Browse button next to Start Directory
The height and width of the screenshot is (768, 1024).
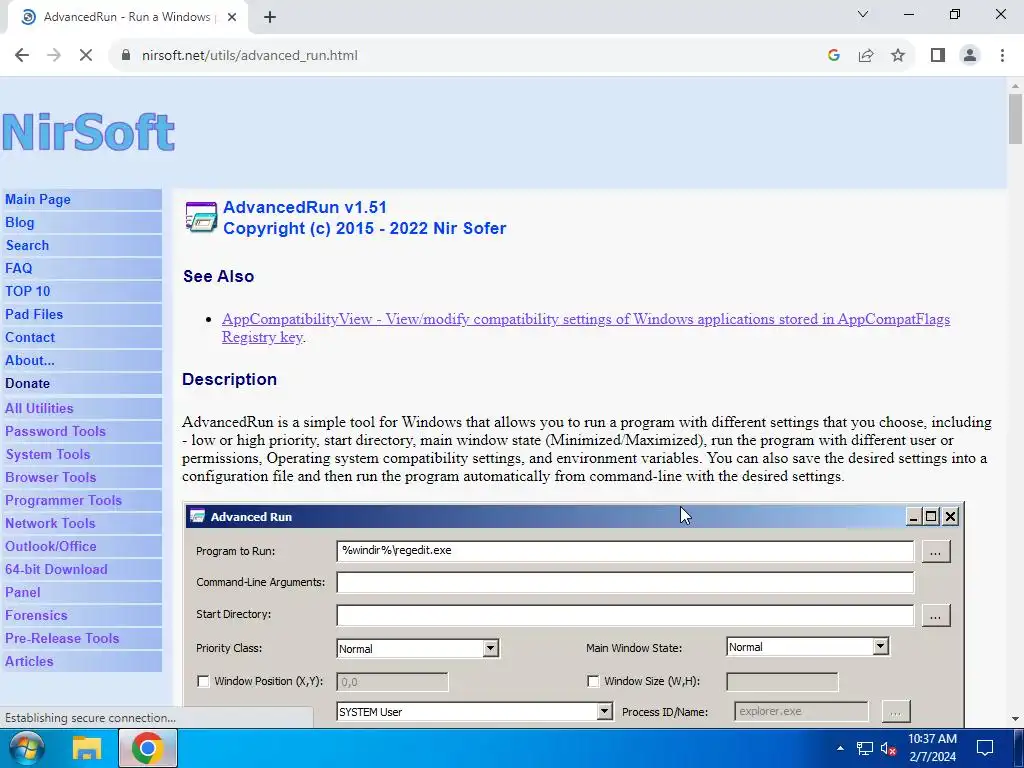pos(936,615)
